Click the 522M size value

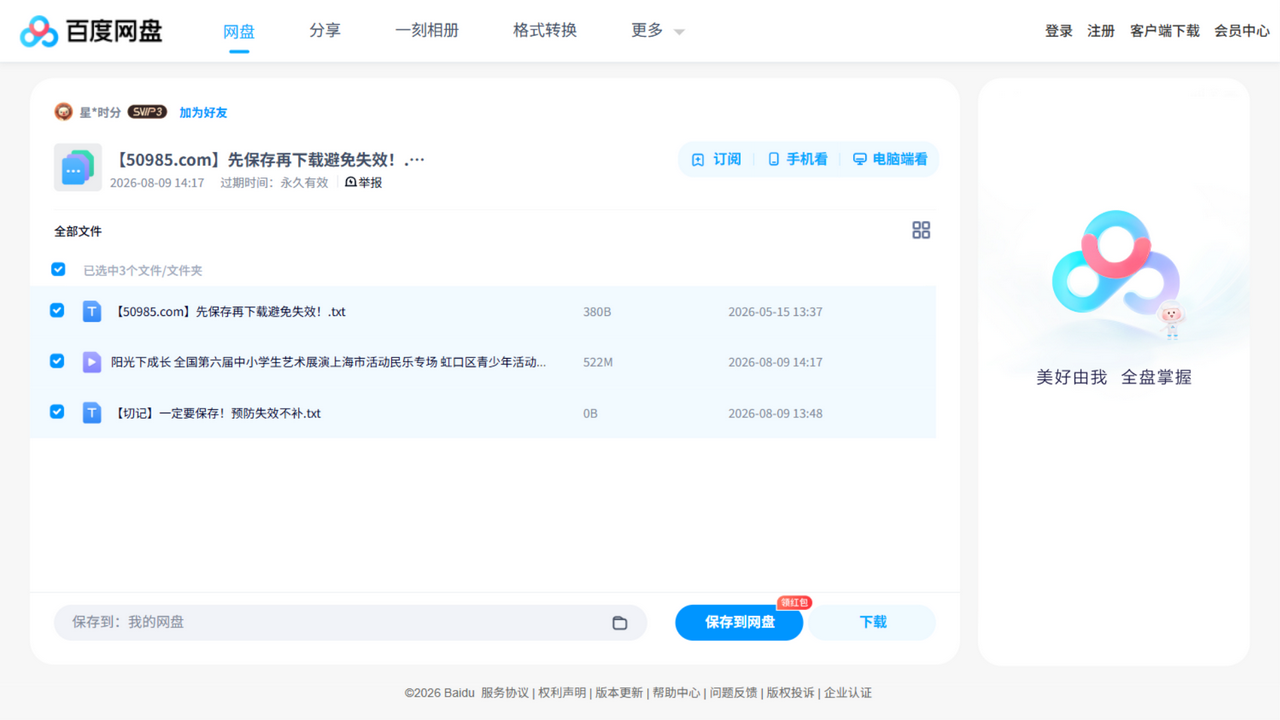point(598,362)
